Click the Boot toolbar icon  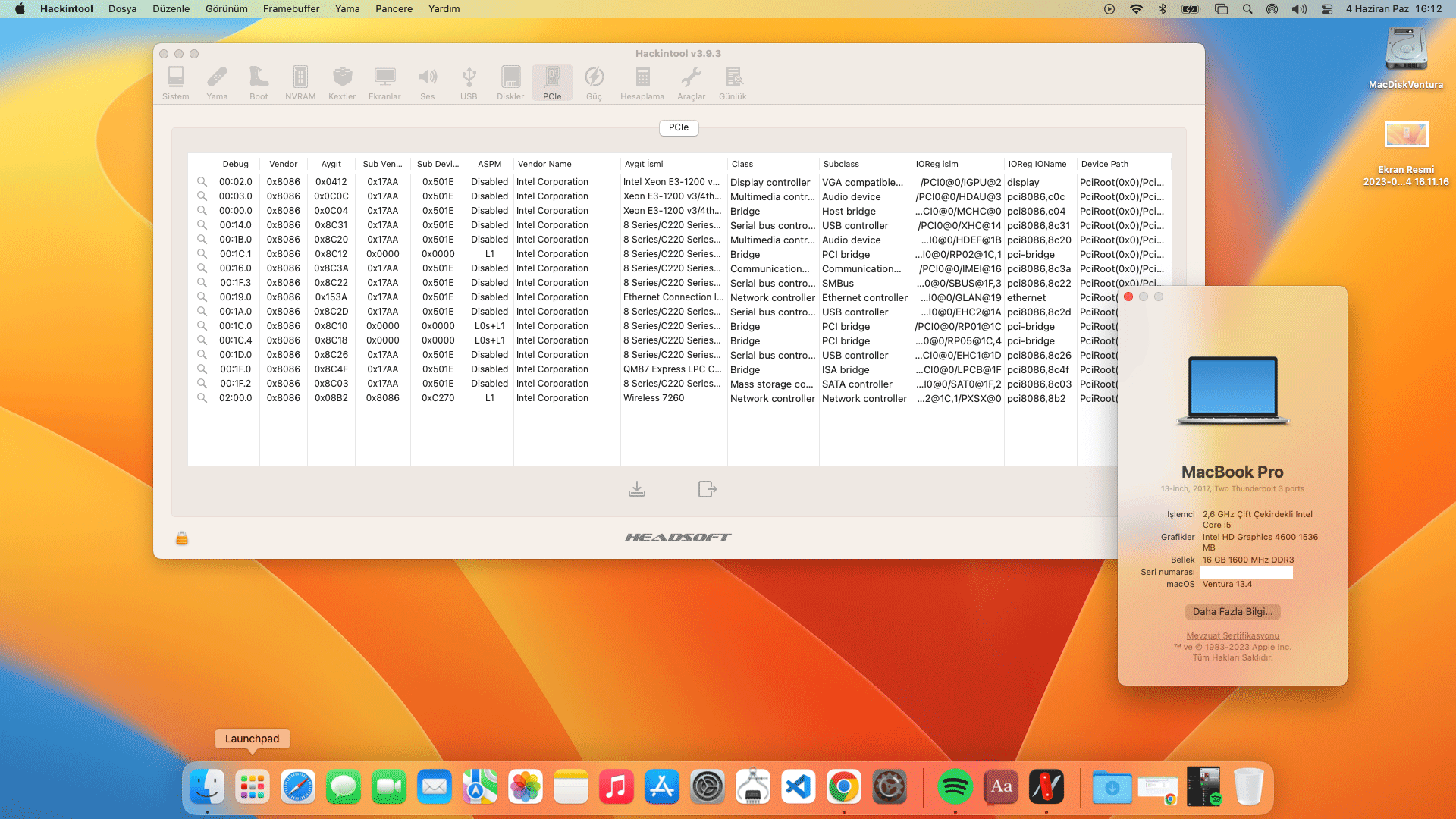(x=259, y=82)
